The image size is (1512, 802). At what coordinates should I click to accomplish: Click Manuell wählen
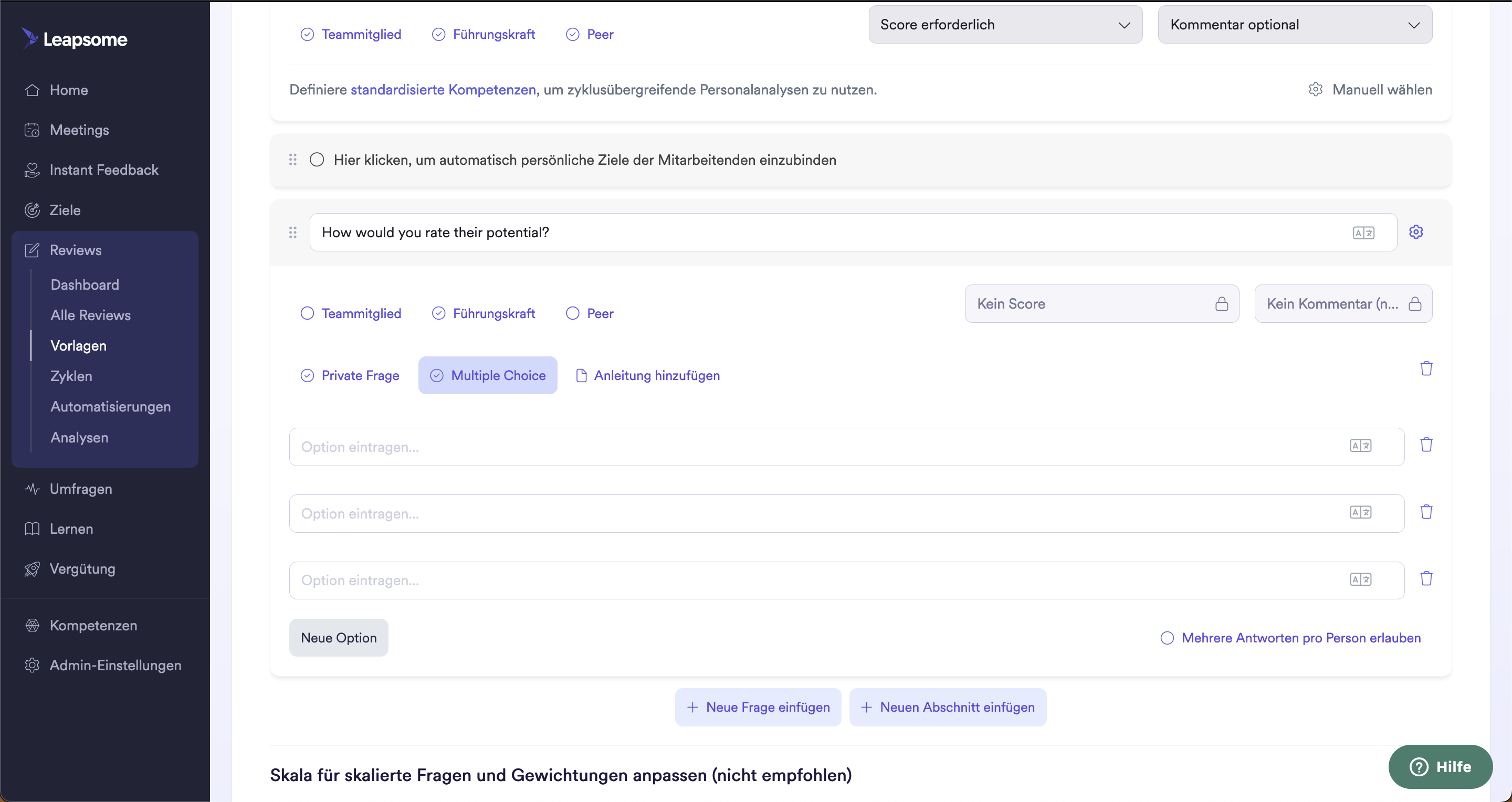[x=1382, y=89]
